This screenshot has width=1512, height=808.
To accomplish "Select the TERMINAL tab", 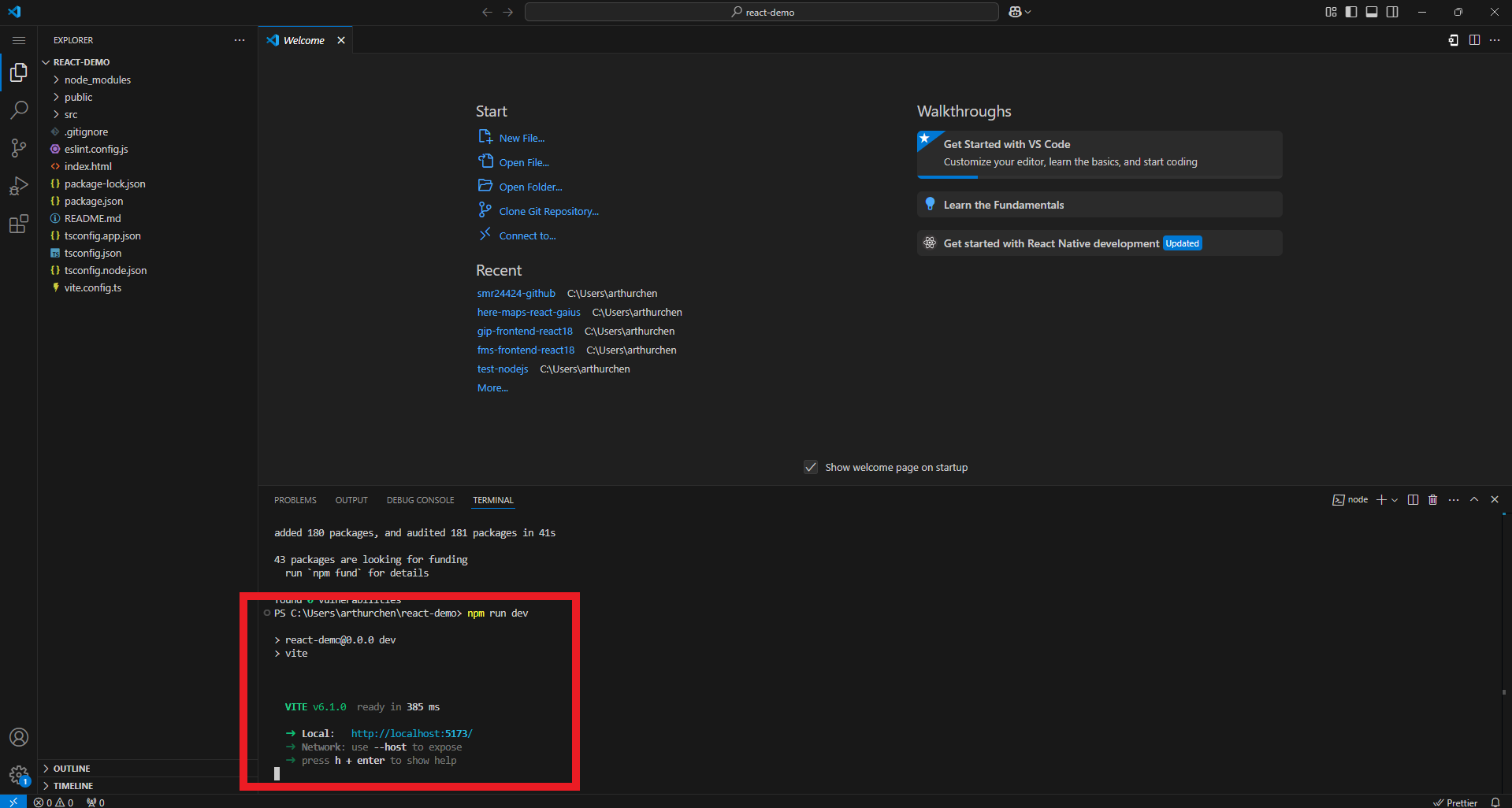I will pos(493,500).
